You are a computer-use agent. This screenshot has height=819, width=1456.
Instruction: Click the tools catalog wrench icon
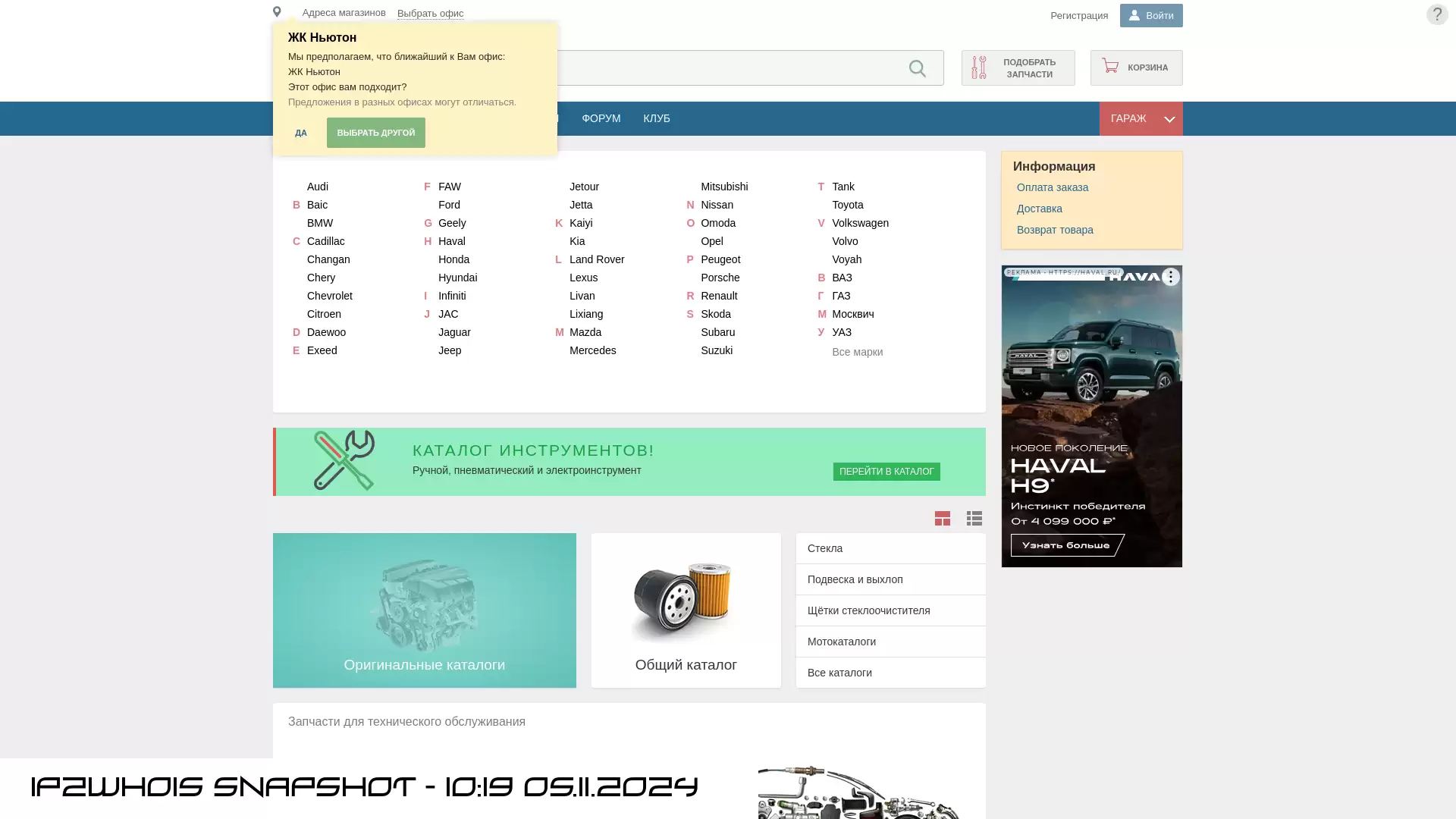[x=344, y=460]
